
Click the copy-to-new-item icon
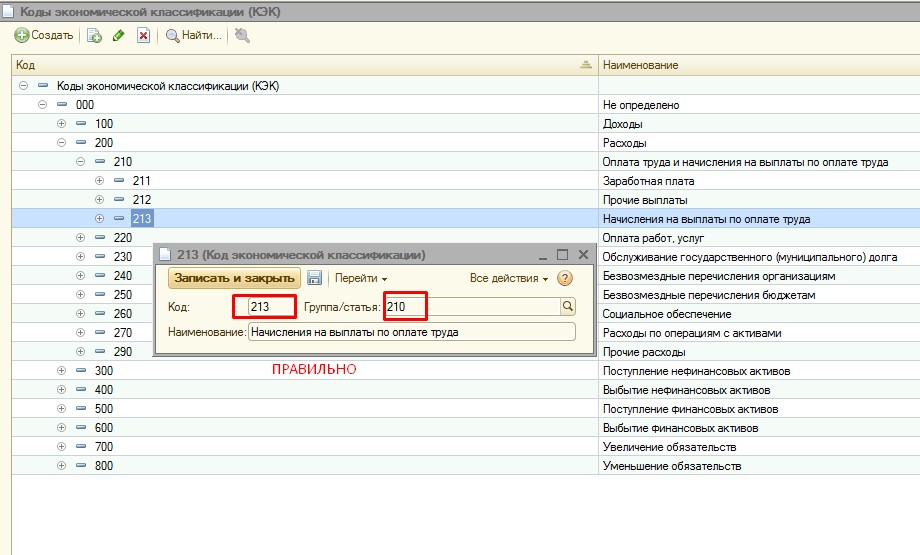[x=94, y=36]
